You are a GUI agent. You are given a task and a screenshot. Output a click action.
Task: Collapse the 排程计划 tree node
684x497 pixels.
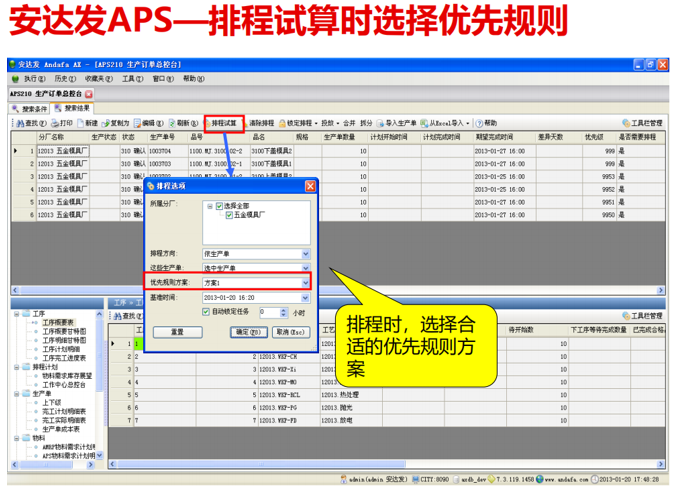coord(17,367)
